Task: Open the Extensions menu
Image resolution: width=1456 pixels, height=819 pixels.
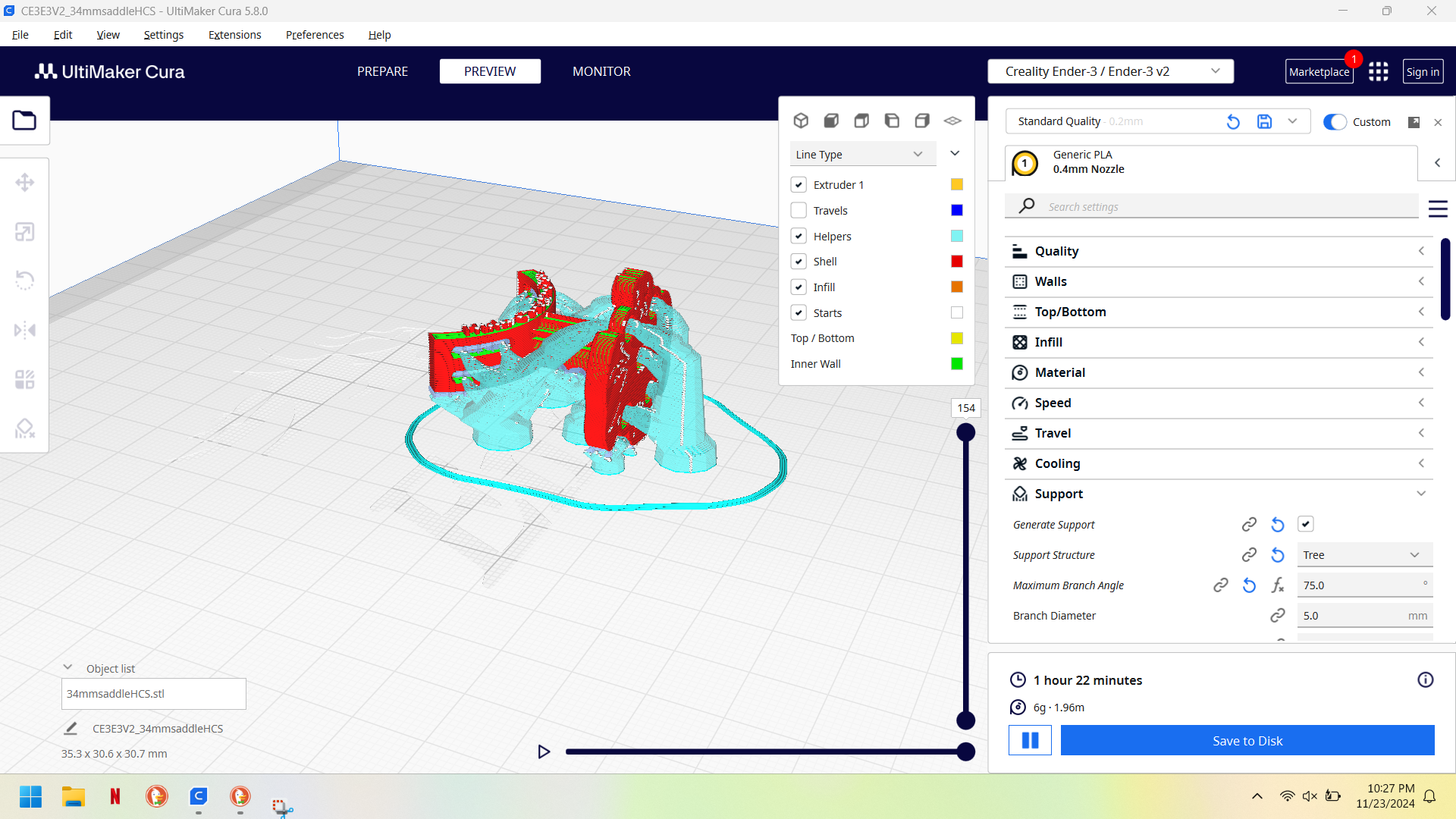Action: (x=234, y=35)
